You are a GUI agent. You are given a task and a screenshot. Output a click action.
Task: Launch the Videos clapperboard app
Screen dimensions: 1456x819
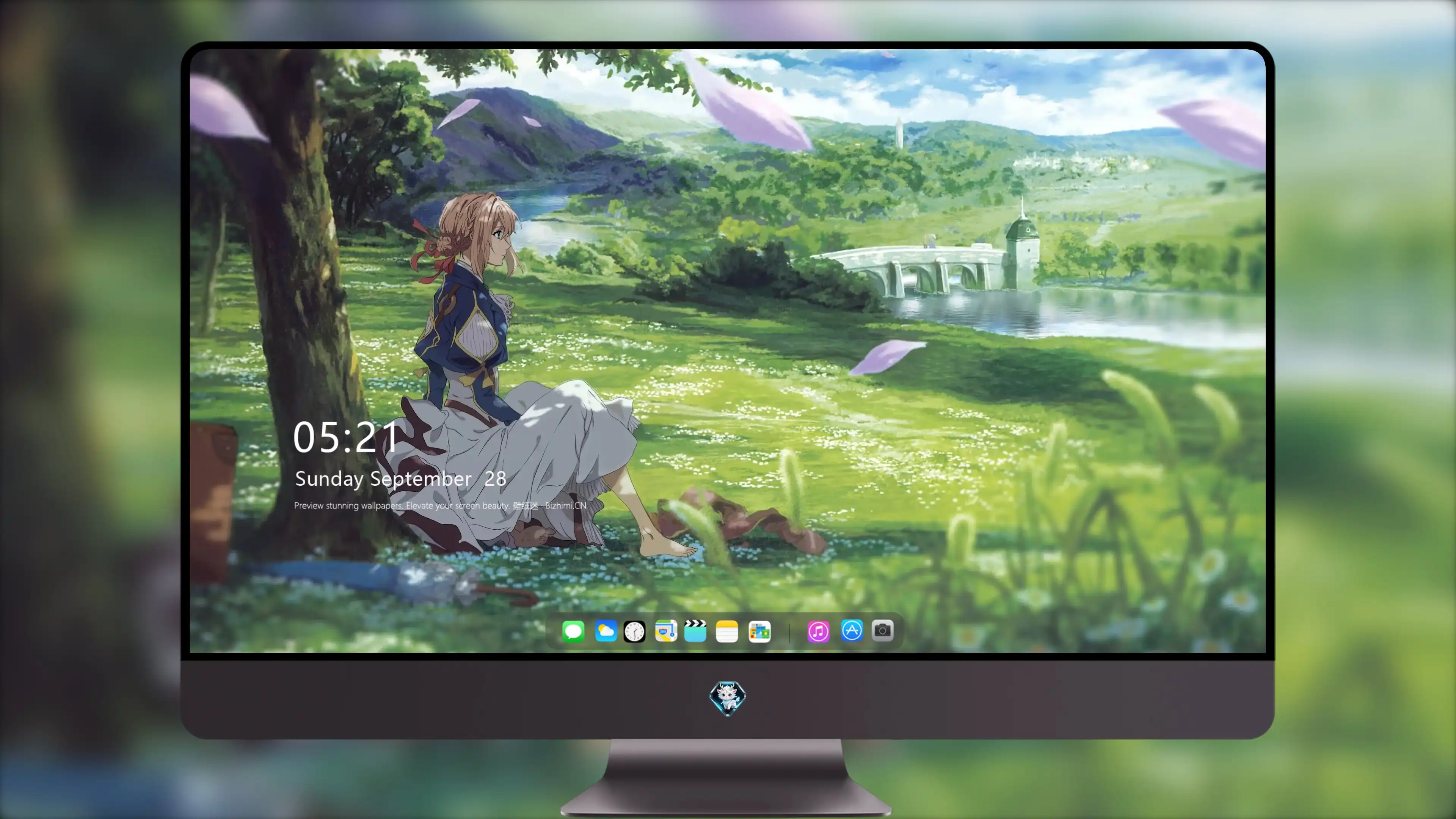[695, 631]
